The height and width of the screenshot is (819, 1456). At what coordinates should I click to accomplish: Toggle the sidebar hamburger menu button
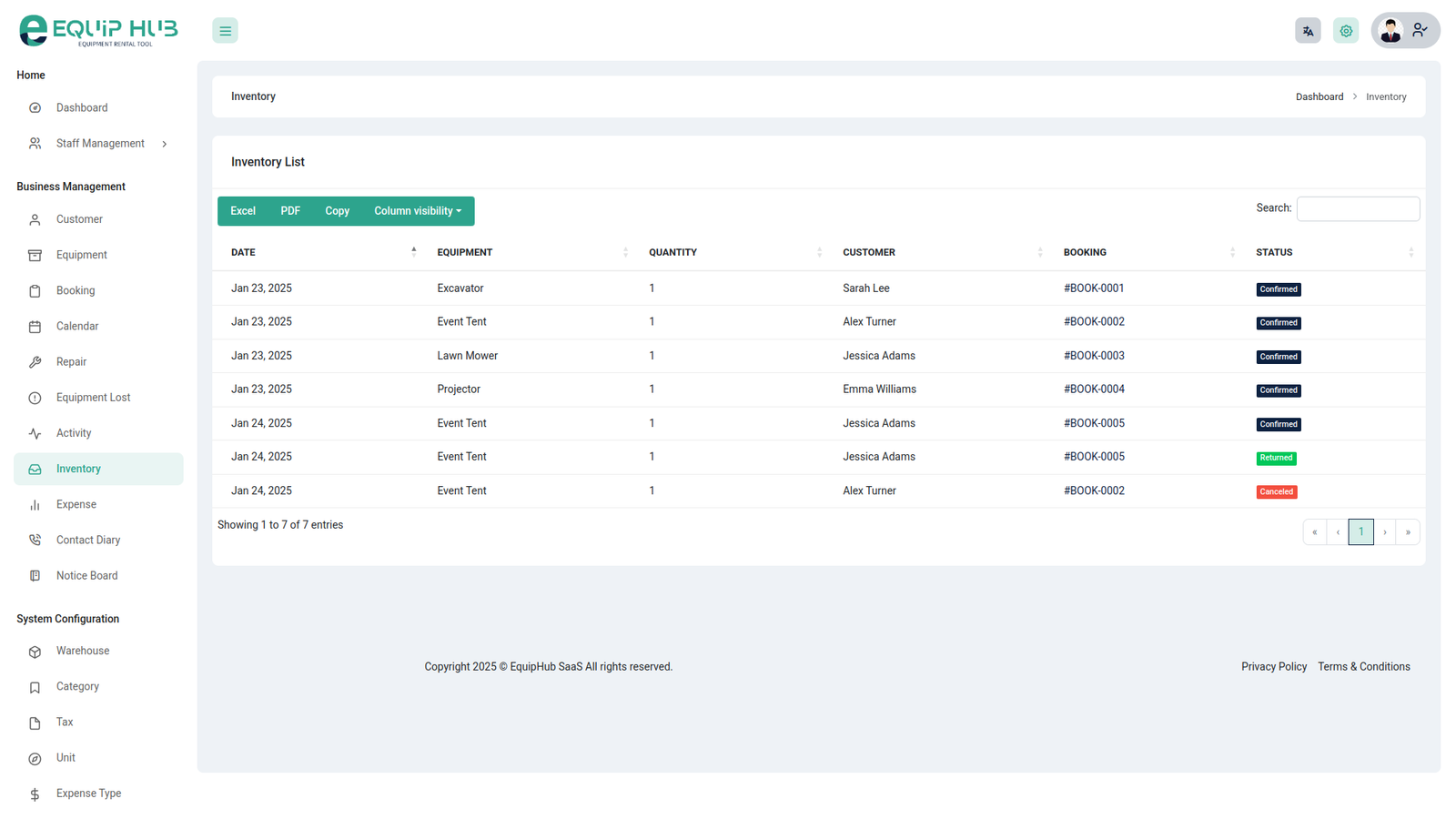click(225, 31)
